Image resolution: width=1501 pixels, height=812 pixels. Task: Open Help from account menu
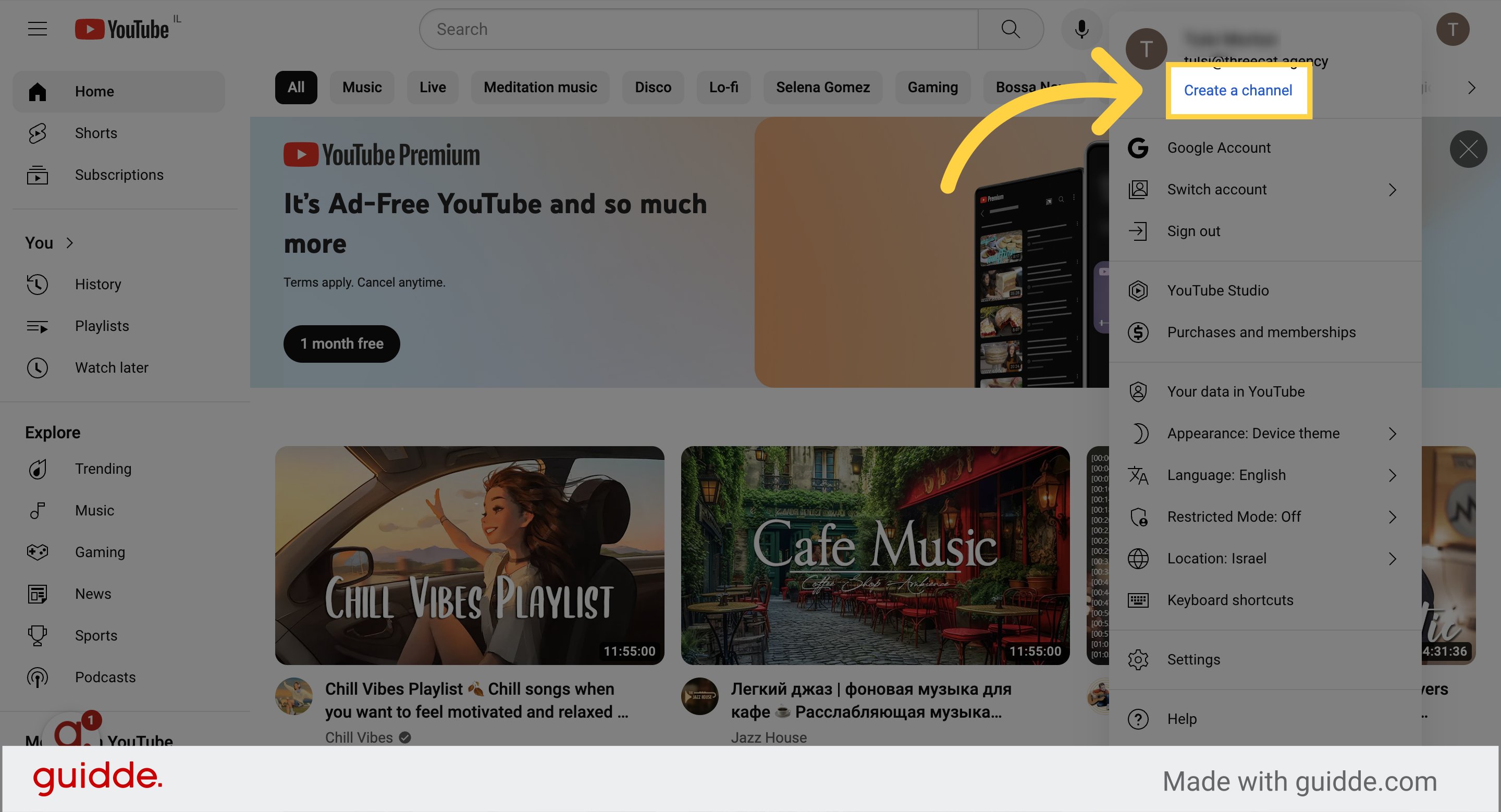[x=1265, y=719]
